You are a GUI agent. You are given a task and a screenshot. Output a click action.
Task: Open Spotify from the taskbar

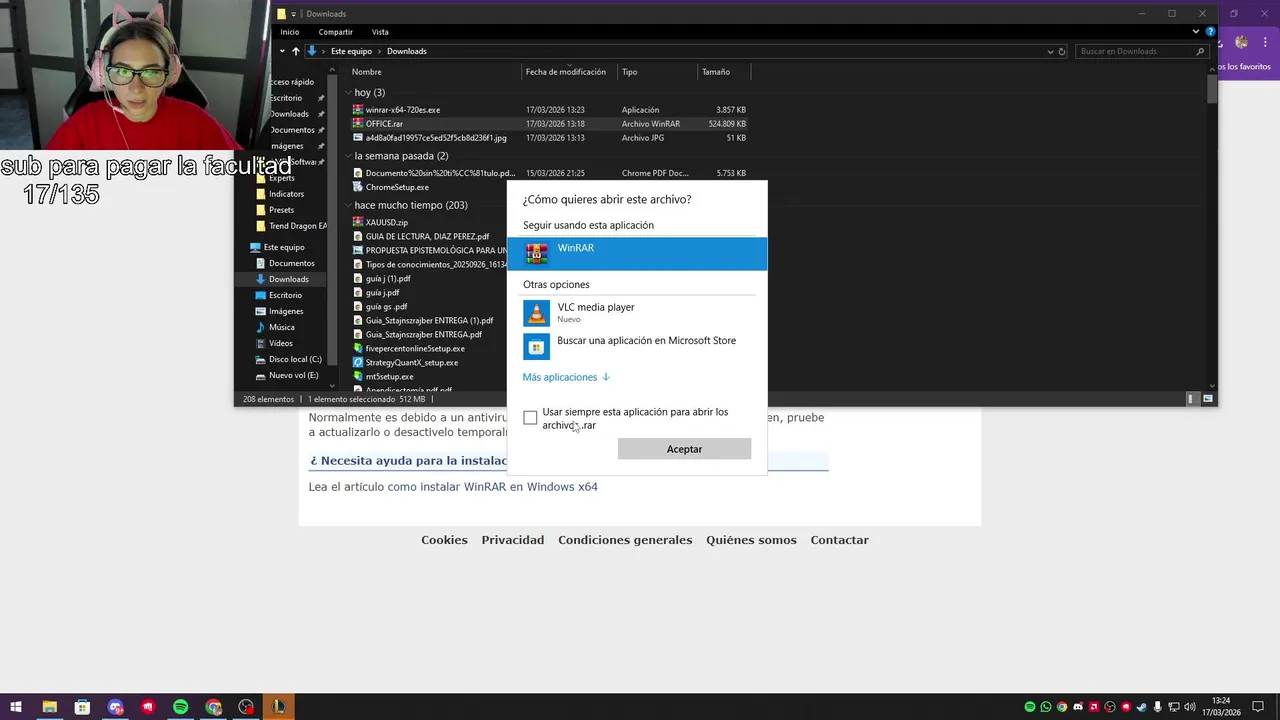pyautogui.click(x=181, y=707)
